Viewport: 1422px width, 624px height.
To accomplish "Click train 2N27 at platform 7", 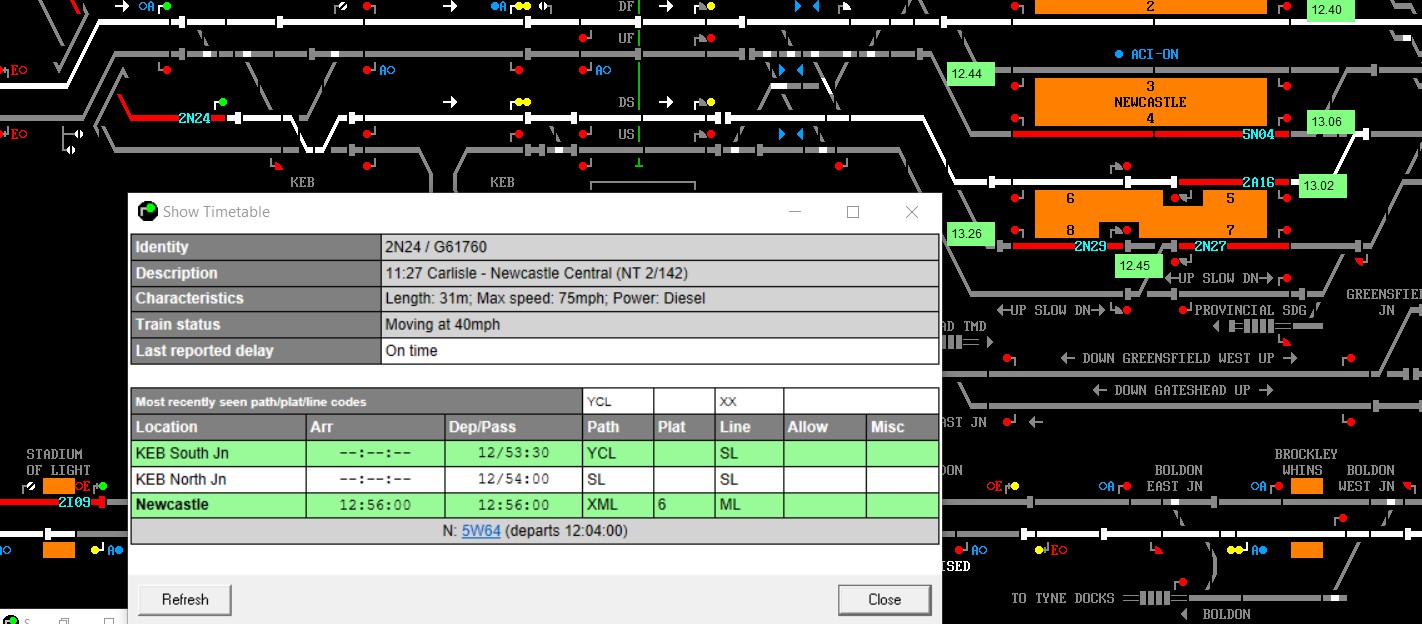I will [x=1210, y=246].
